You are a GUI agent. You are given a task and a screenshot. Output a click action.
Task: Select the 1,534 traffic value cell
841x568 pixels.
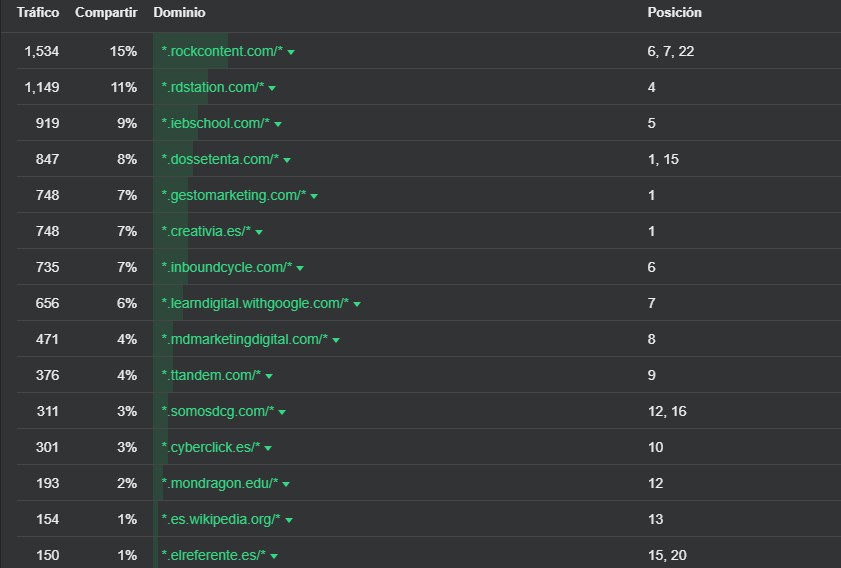42,51
